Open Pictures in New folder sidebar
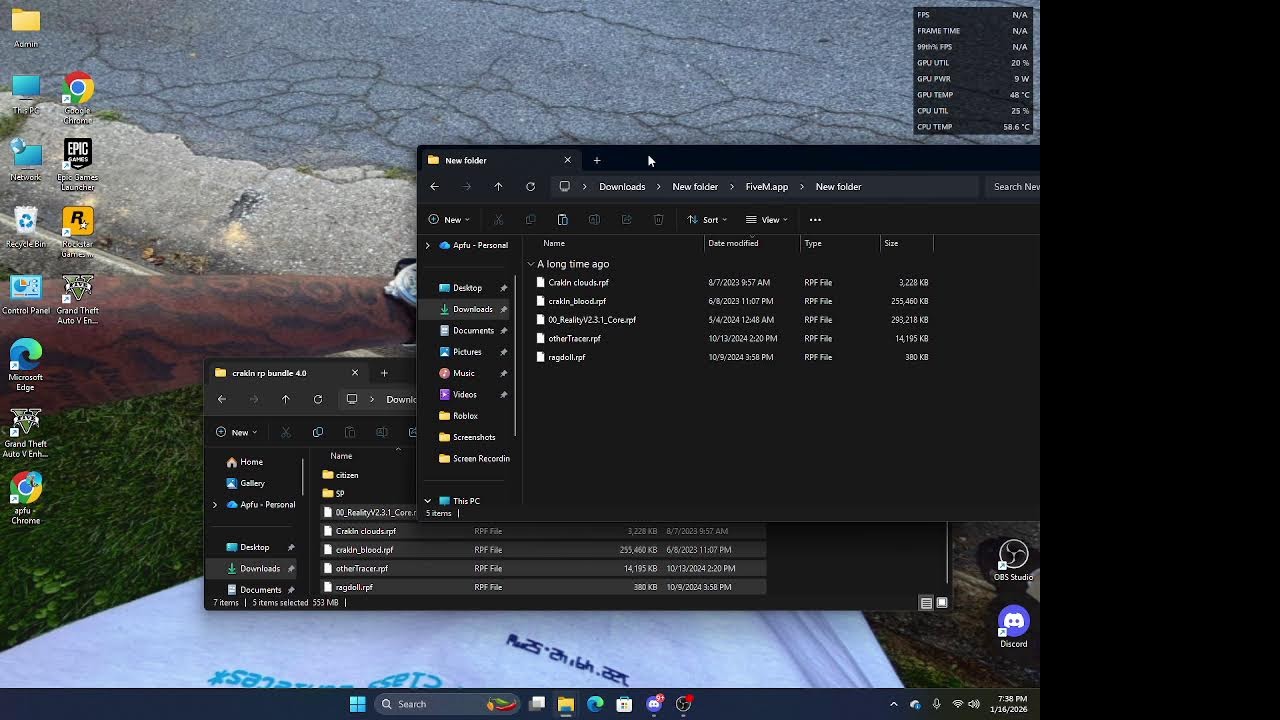This screenshot has width=1280, height=720. point(467,352)
